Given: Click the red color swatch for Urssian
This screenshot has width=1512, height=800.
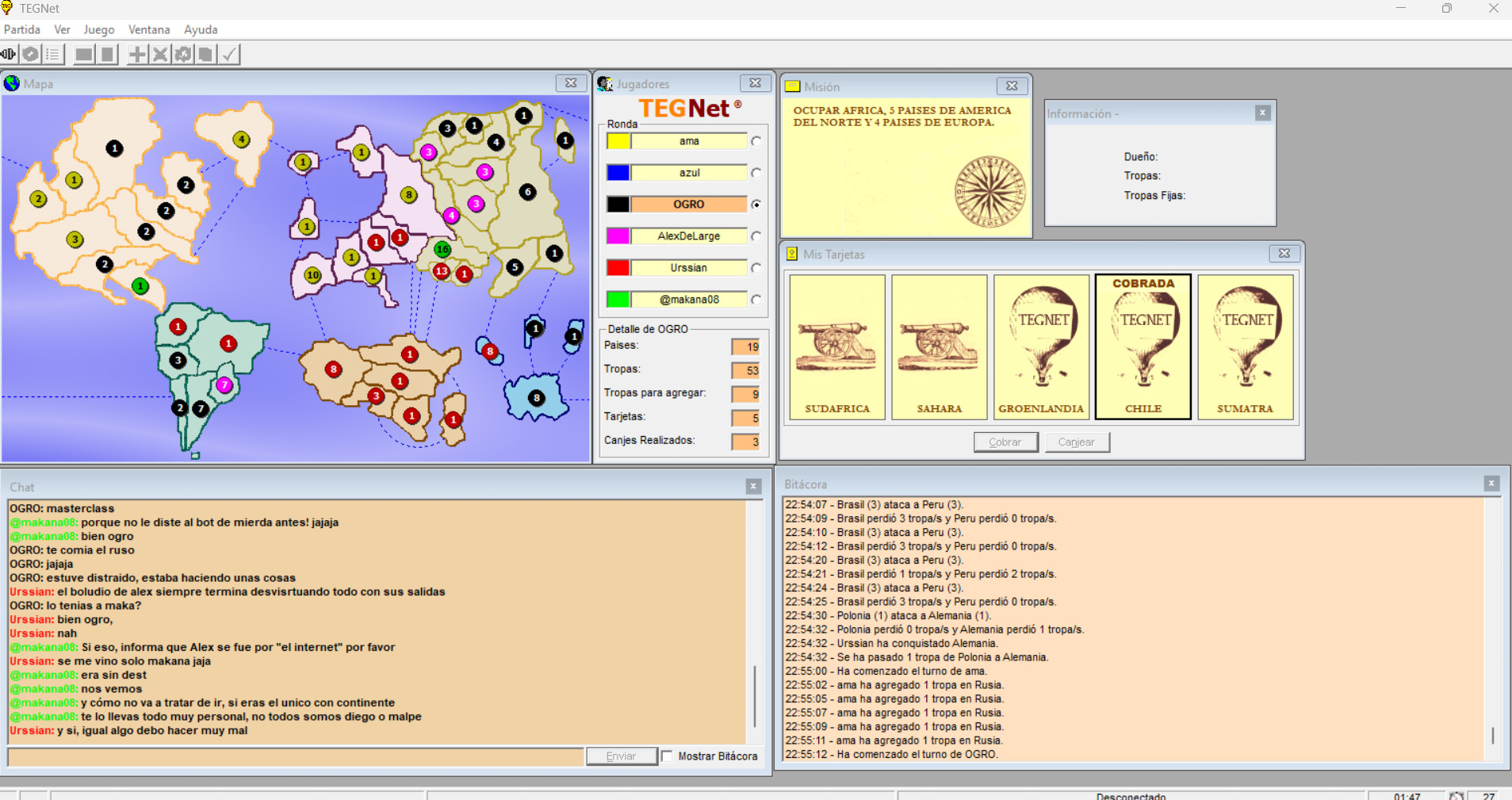Looking at the screenshot, I should coord(618,268).
